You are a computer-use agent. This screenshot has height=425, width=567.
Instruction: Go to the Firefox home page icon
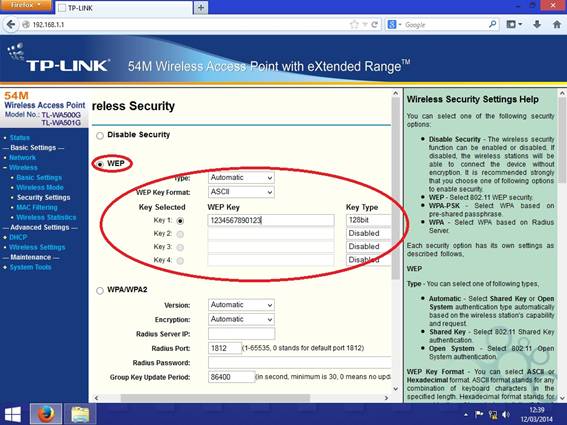tap(557, 25)
